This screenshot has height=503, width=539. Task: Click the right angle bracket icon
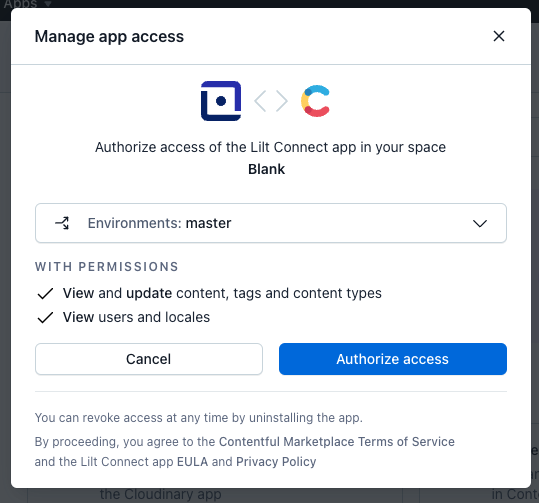coord(282,101)
